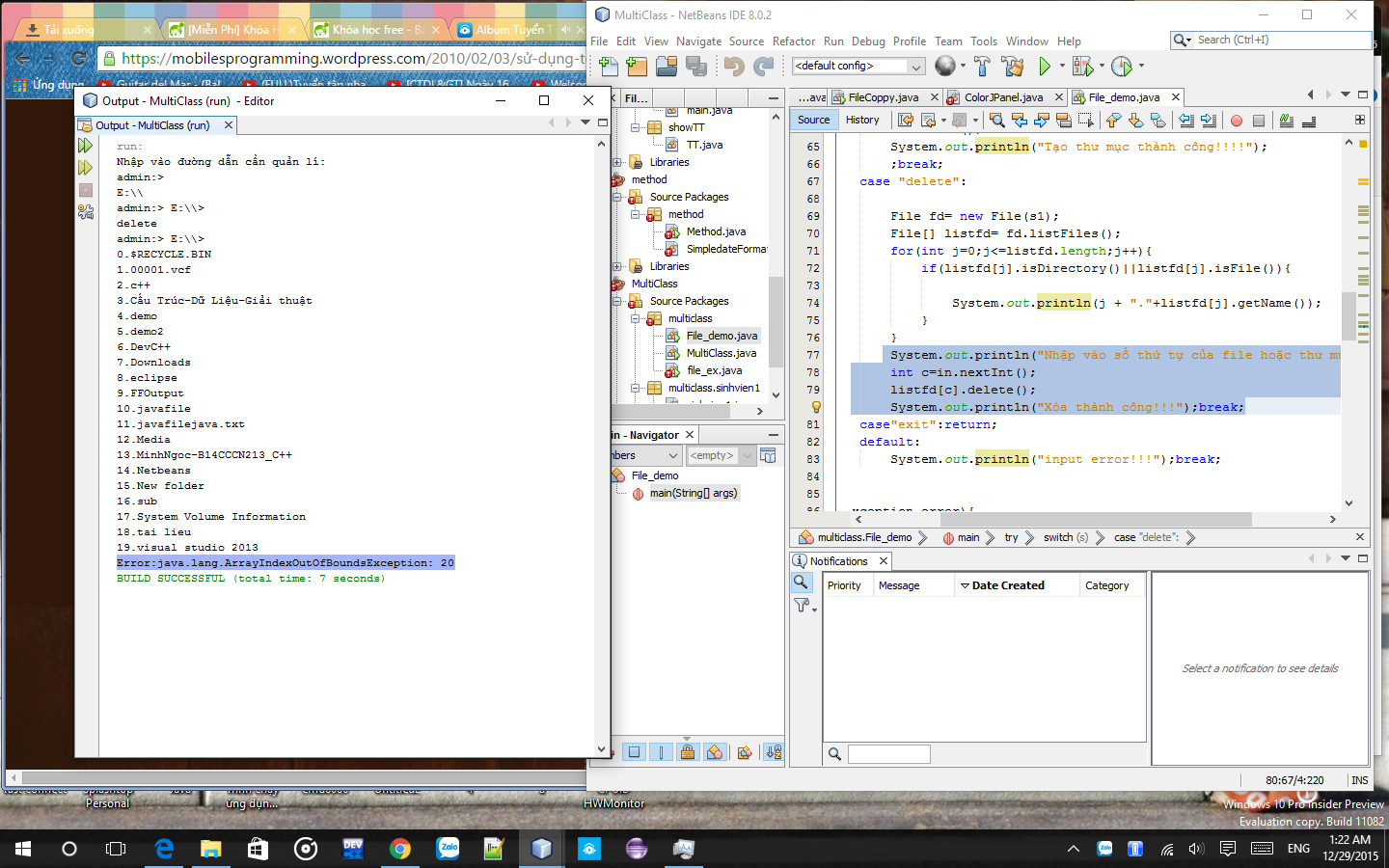Switch to the History view tab
The width and height of the screenshot is (1389, 868).
click(862, 120)
